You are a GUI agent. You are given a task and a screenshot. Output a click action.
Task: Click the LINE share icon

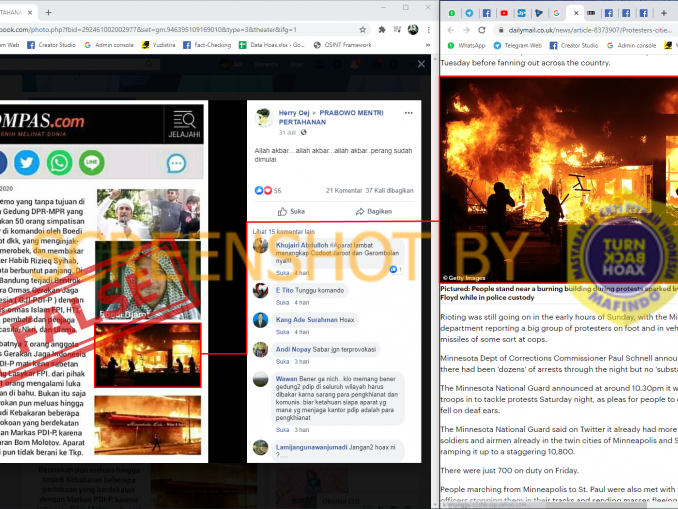(92, 163)
